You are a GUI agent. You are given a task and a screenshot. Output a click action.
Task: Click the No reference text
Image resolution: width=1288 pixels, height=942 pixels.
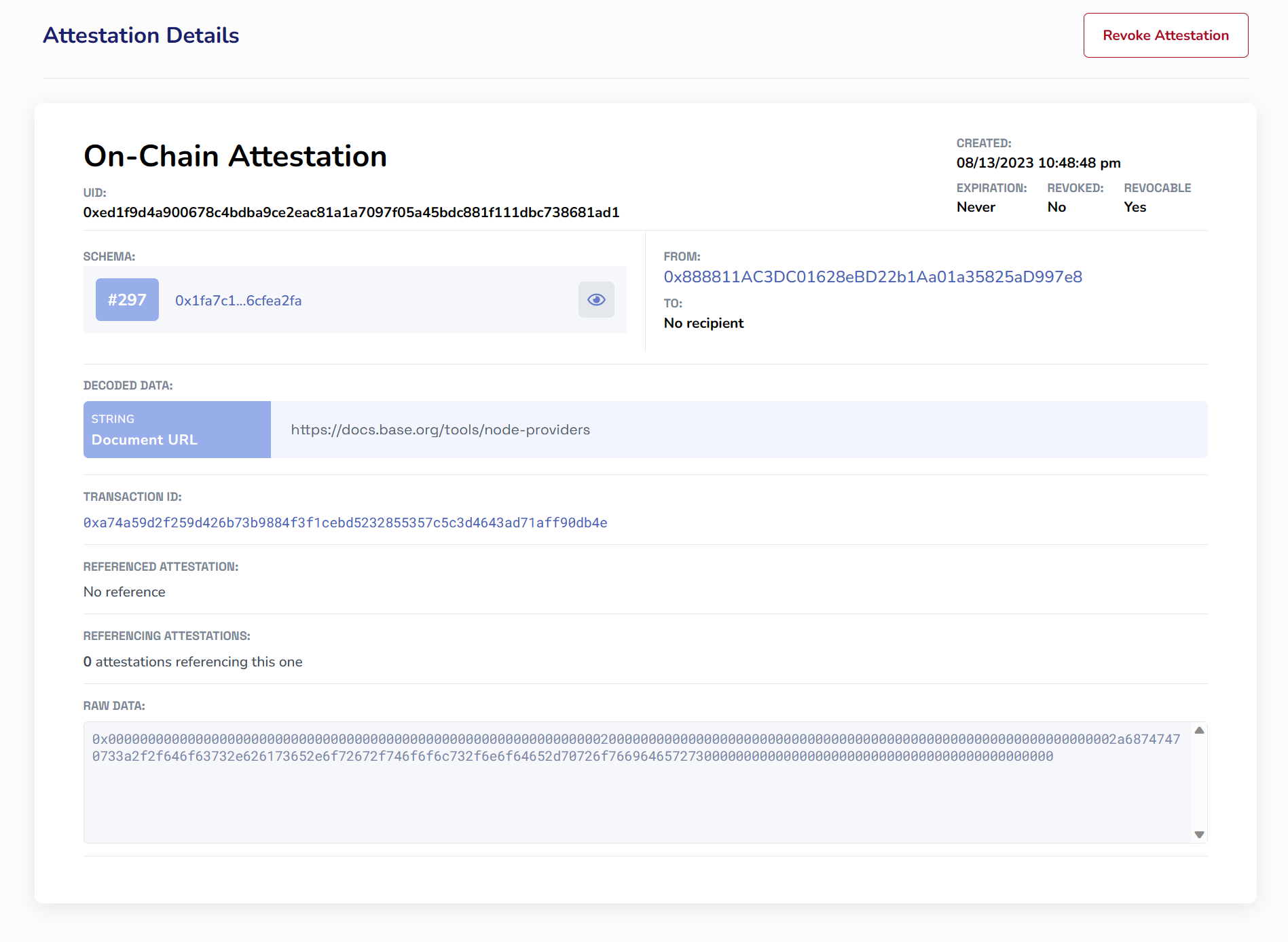(124, 592)
